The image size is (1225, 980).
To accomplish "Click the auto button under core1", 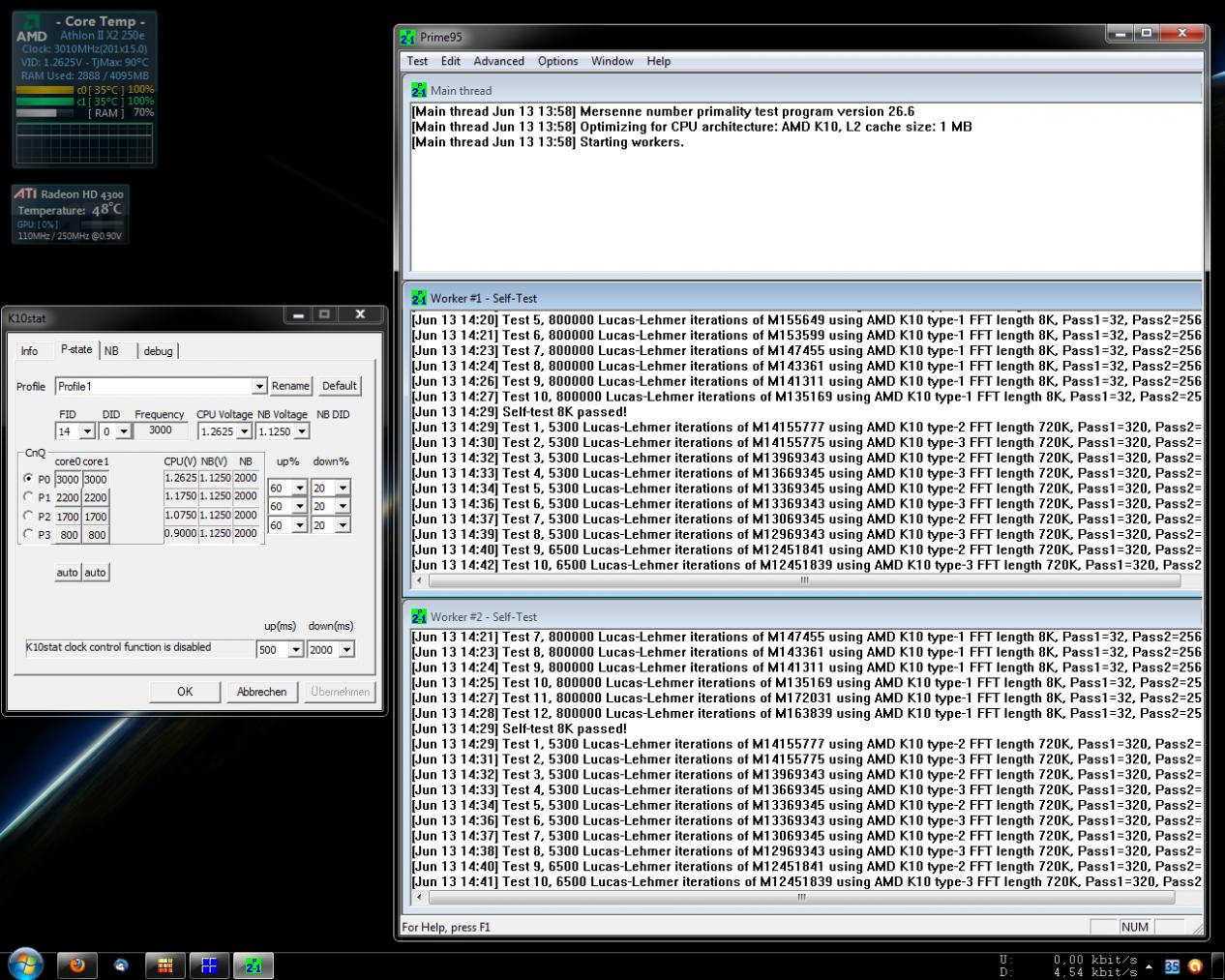I will pos(96,573).
